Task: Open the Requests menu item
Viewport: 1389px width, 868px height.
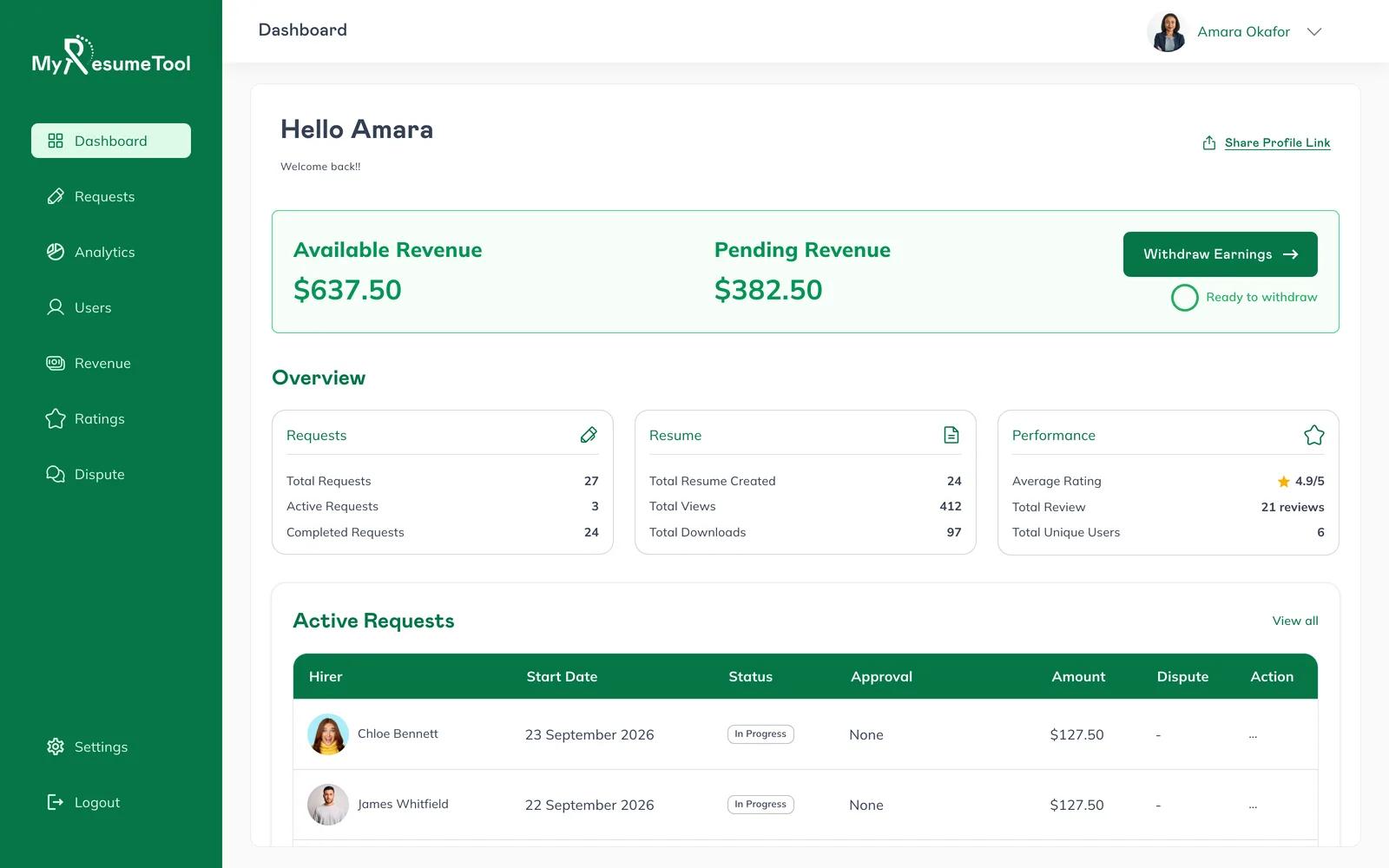Action: (111, 196)
